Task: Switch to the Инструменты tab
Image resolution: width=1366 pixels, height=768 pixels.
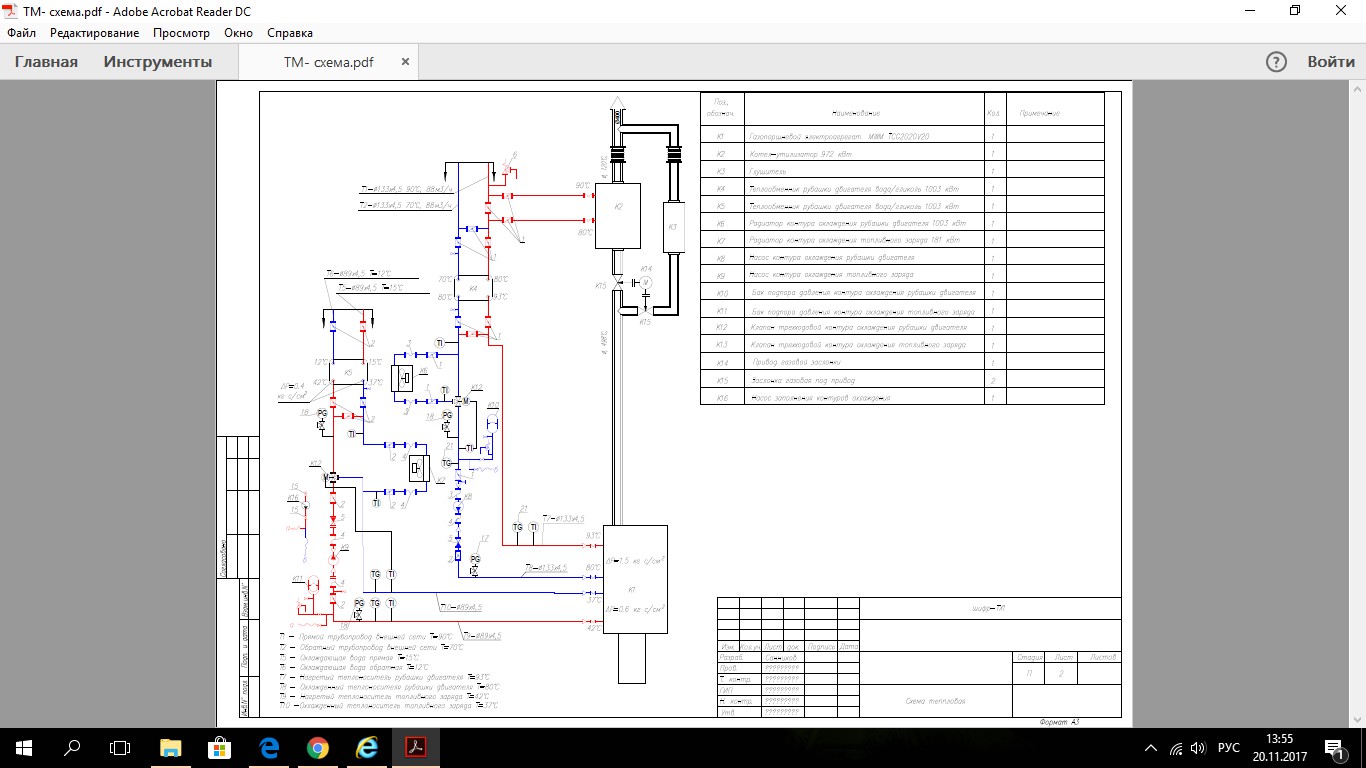Action: (x=158, y=62)
